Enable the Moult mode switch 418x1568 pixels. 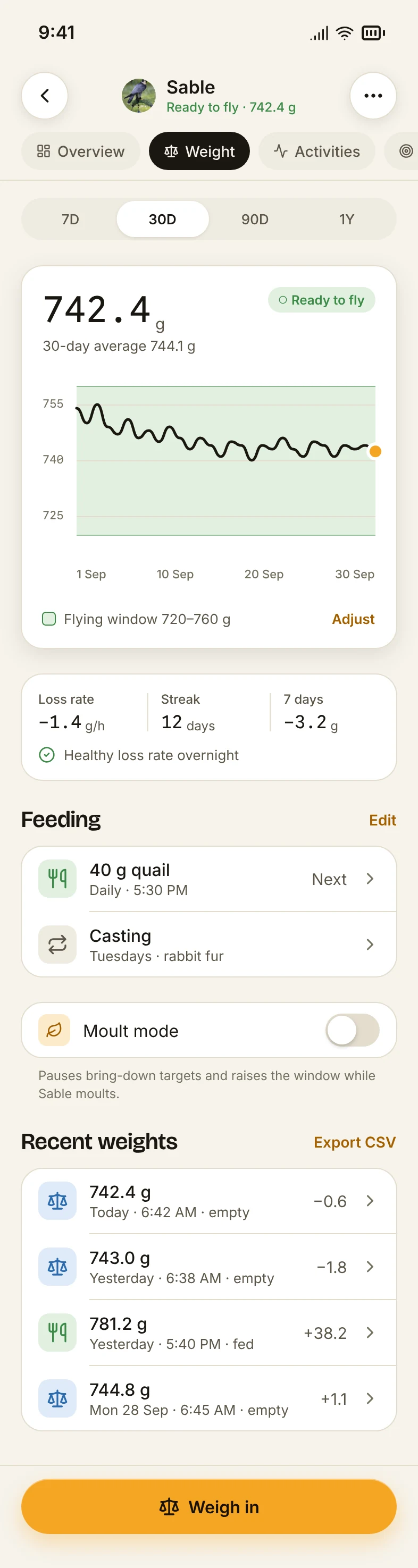coord(352,1030)
